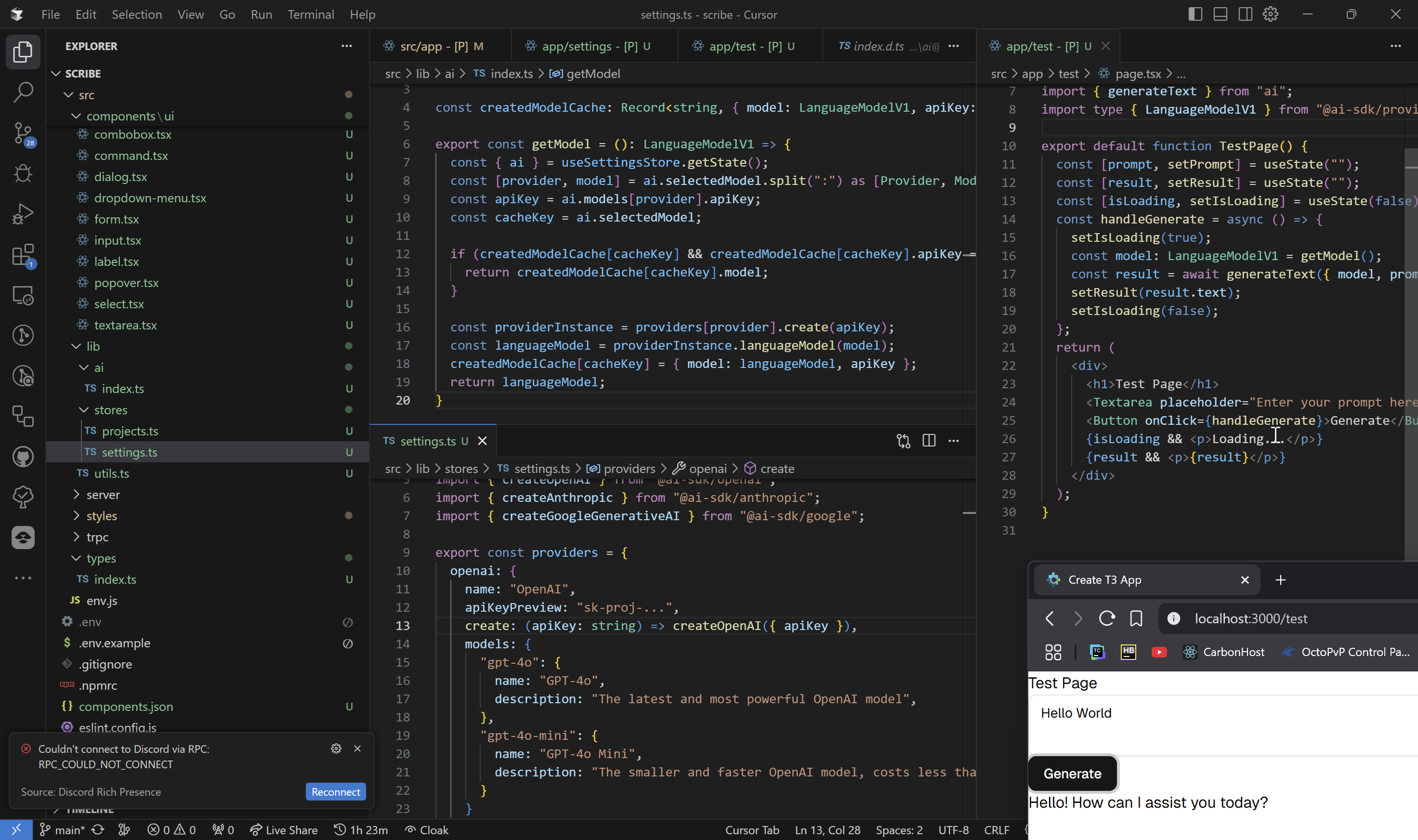1418x840 pixels.
Task: Synchronize changes icon in status bar
Action: tap(98, 830)
